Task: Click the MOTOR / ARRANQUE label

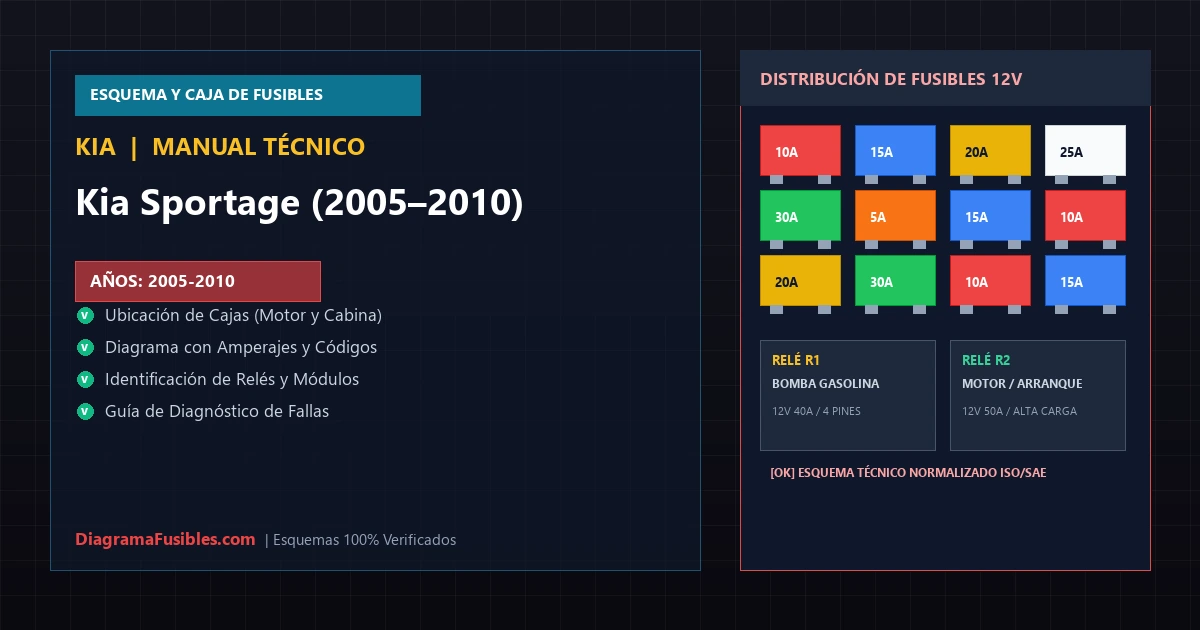Action: 1022,384
